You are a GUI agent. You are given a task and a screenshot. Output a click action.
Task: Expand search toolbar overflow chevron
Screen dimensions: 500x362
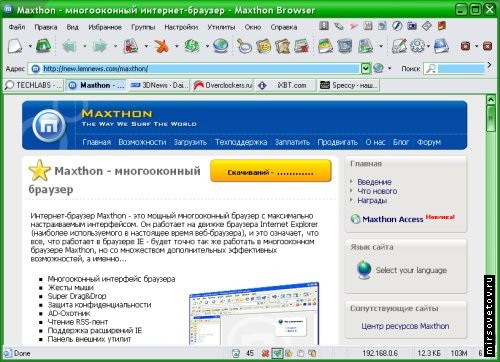tap(489, 65)
